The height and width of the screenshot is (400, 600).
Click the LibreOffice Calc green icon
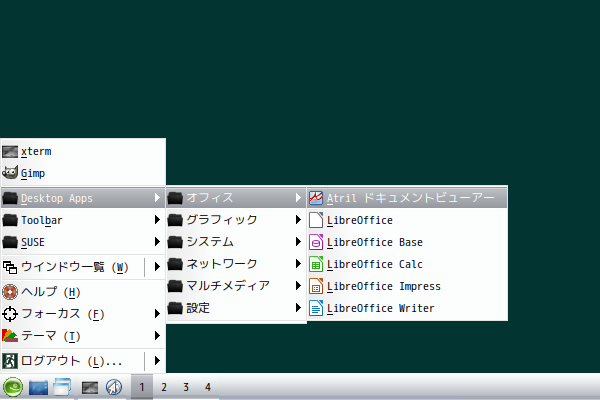[x=316, y=264]
